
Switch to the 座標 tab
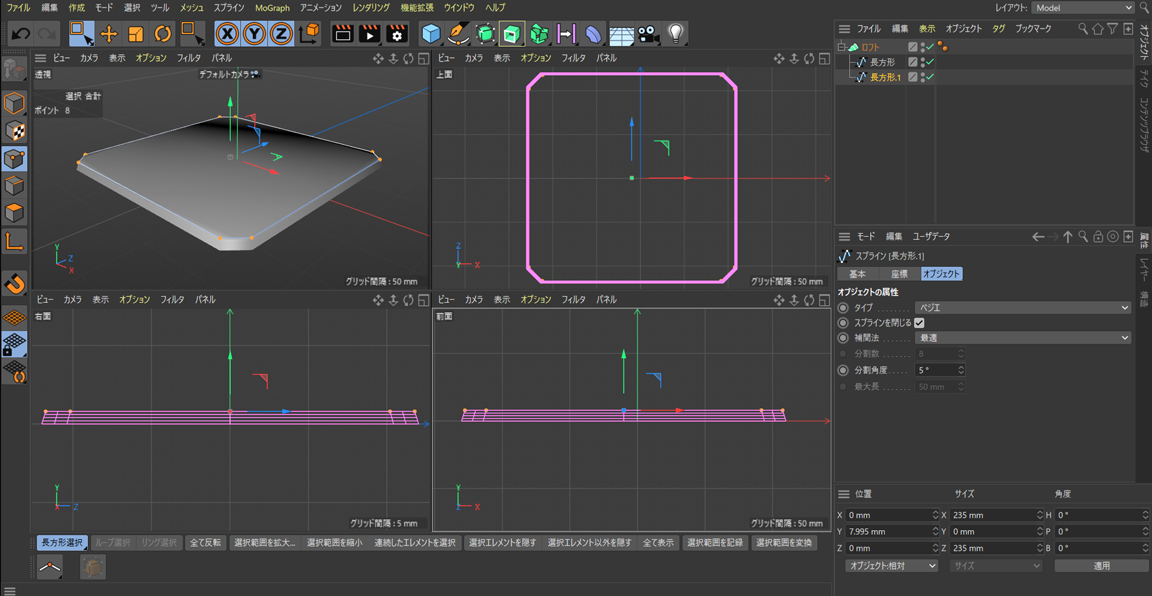point(898,274)
